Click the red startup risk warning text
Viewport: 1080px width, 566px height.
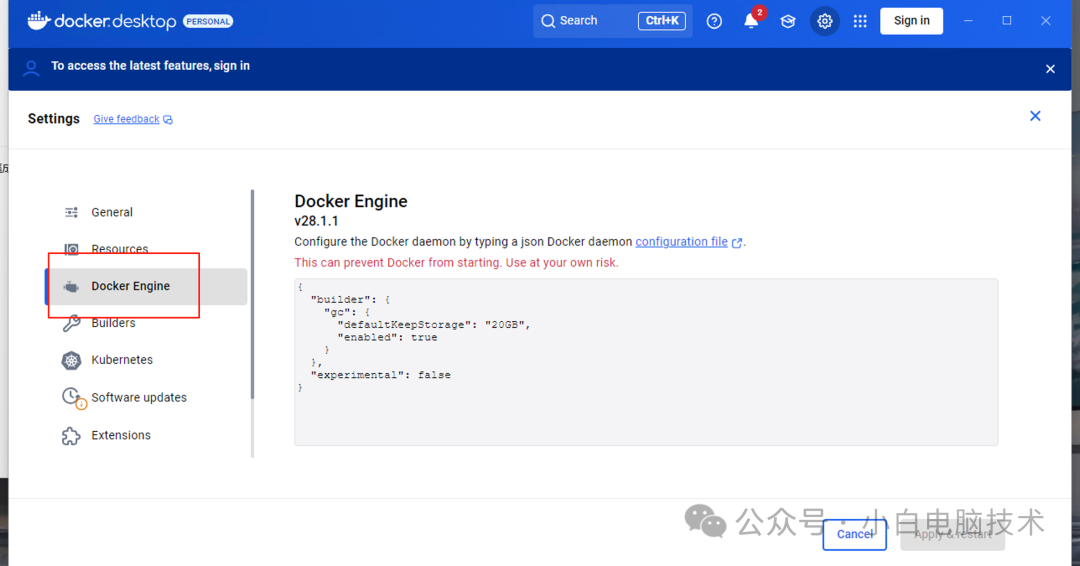[456, 262]
